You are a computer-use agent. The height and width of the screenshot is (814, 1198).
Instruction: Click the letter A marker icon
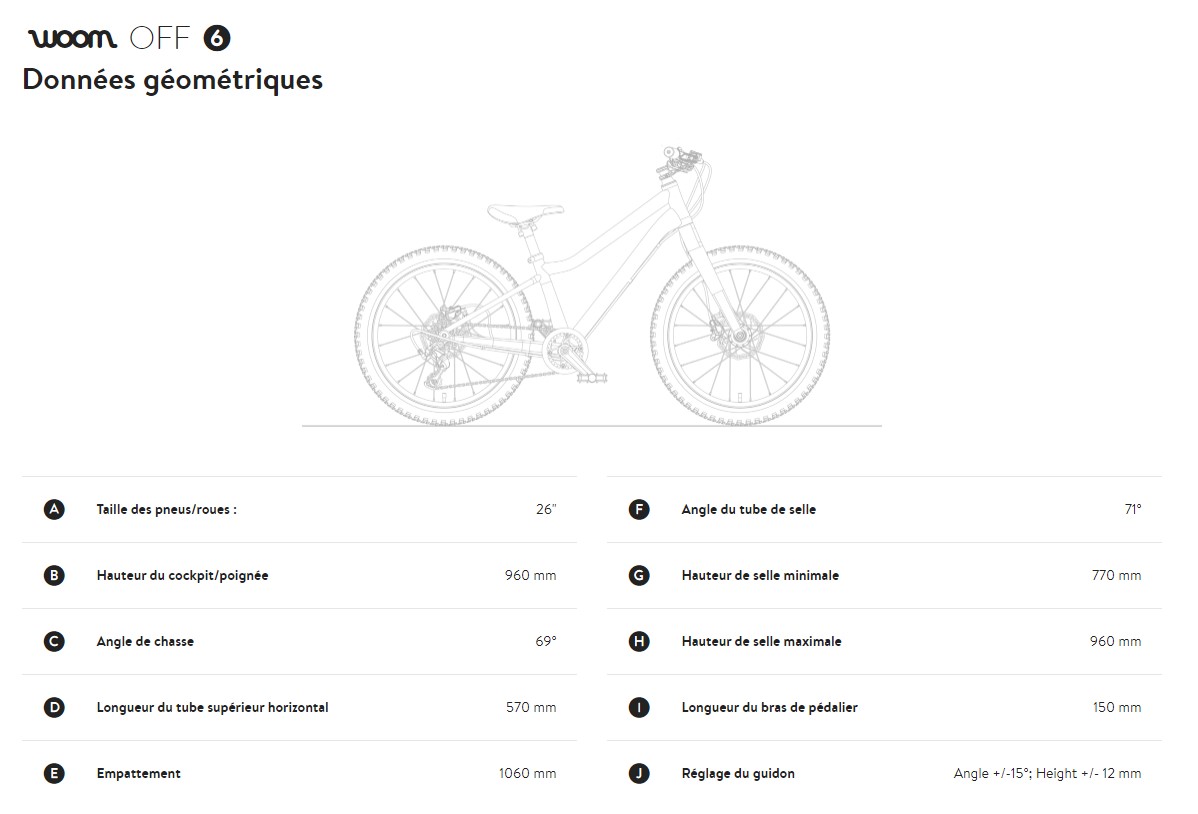[54, 509]
